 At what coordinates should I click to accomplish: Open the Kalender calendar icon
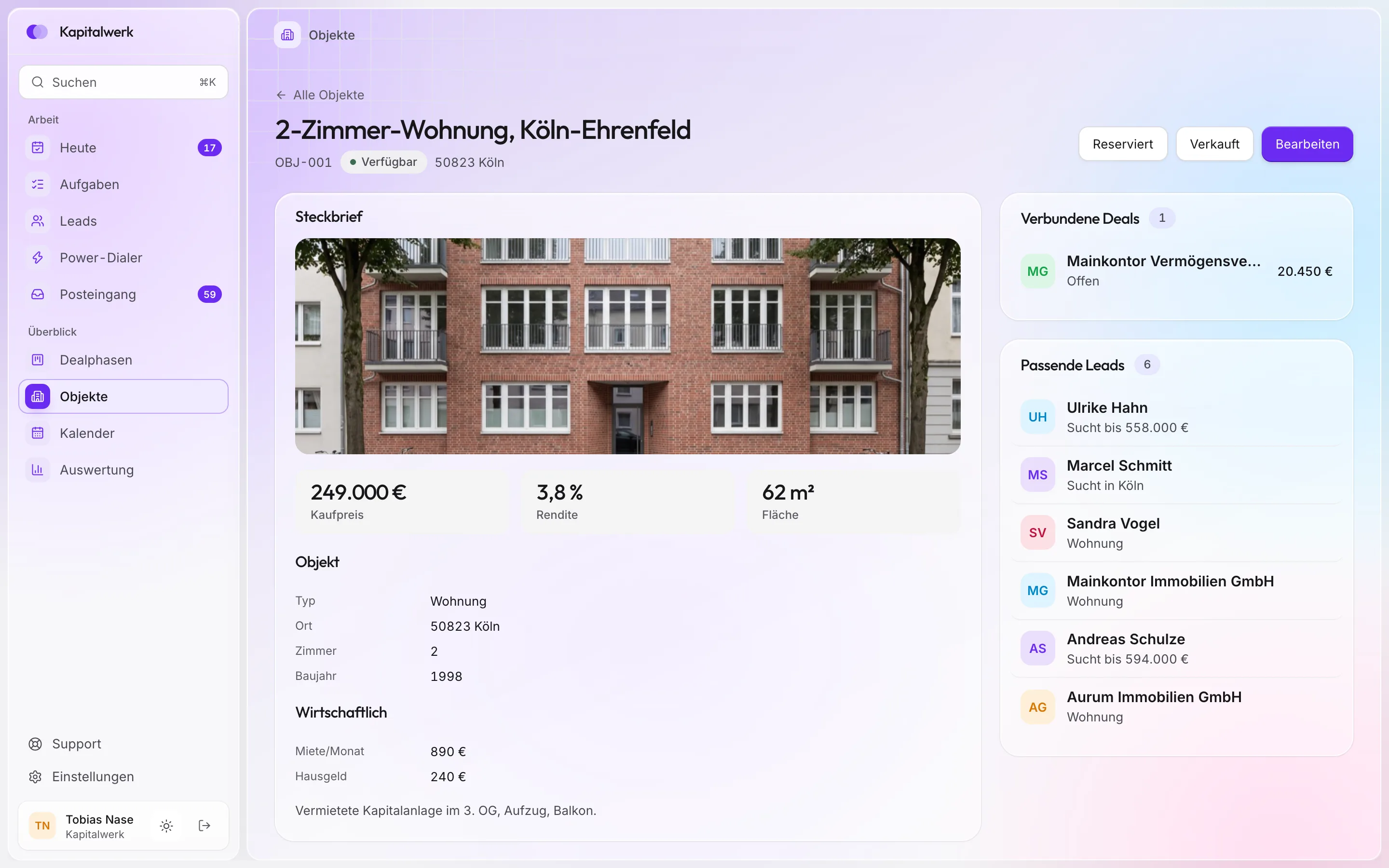[x=38, y=434]
